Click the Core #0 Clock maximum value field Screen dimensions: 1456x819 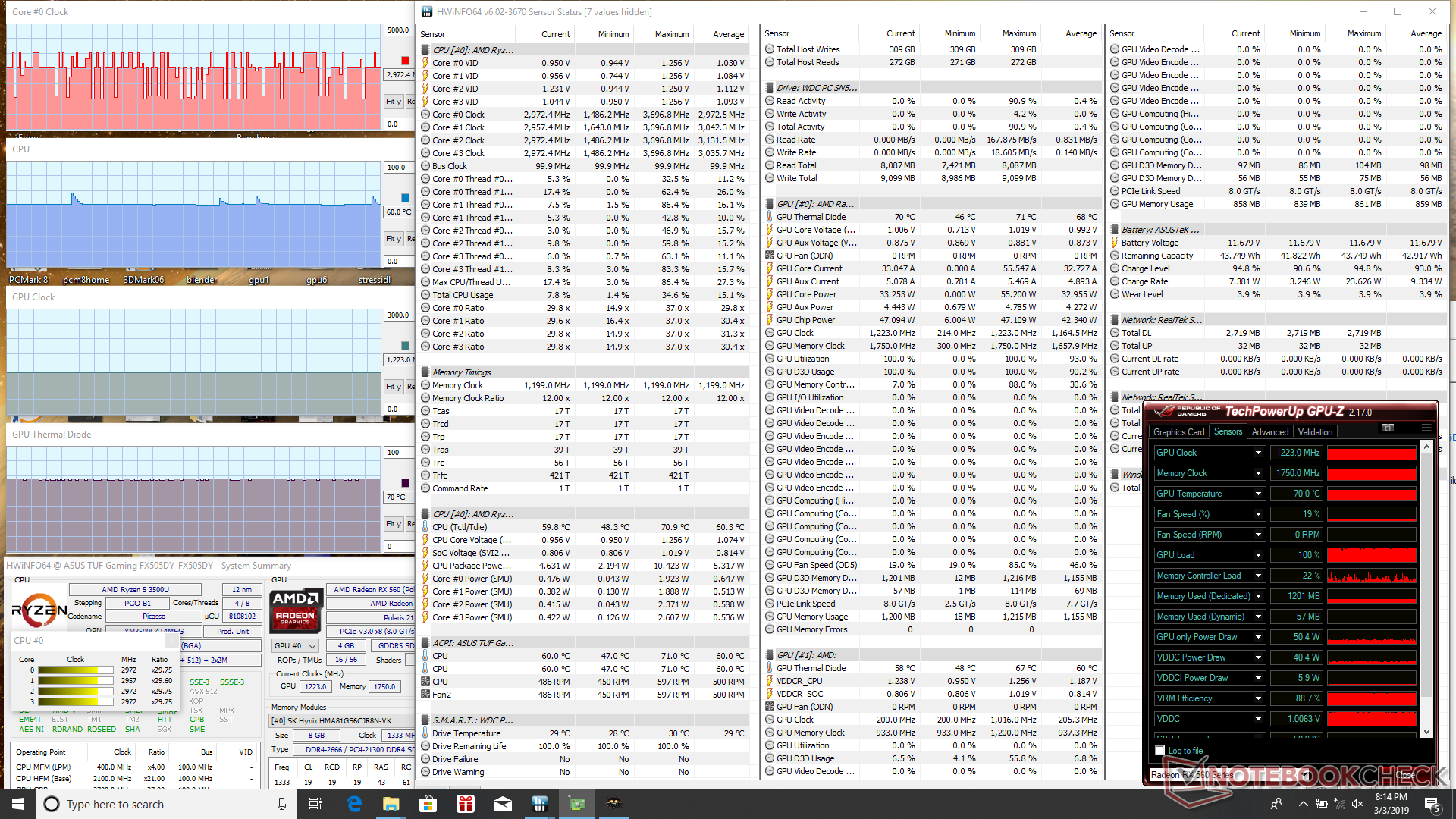[x=398, y=30]
